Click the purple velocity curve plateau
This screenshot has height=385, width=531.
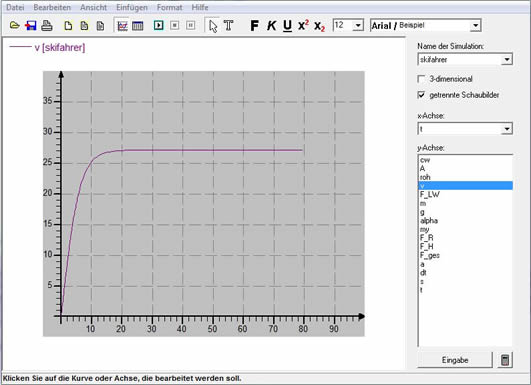[x=213, y=150]
